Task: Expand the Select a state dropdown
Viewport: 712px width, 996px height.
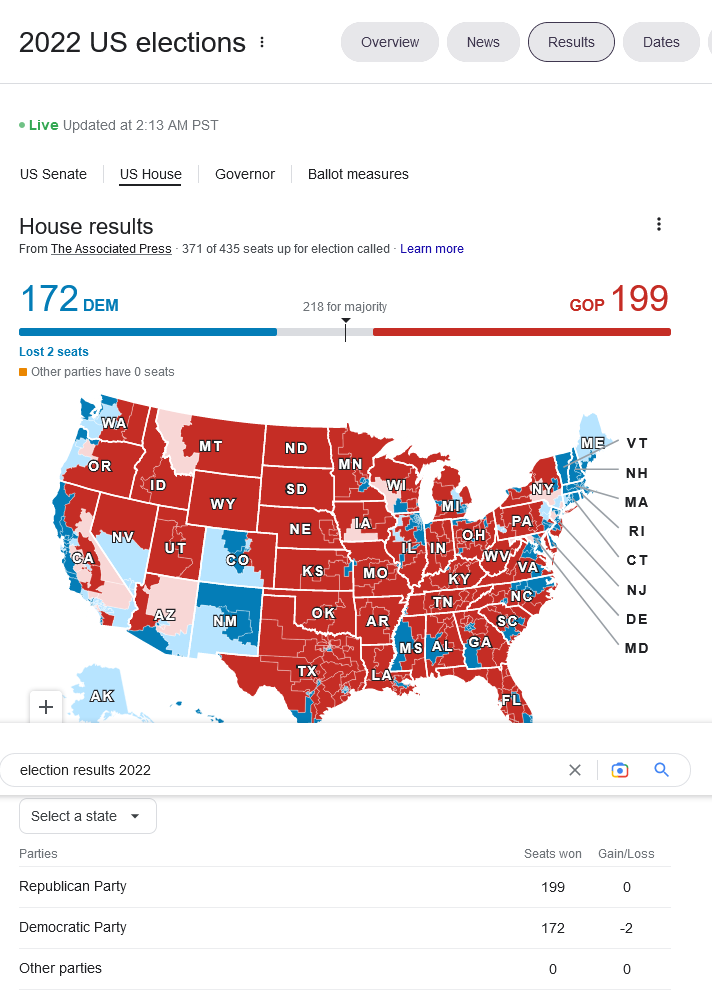Action: coord(87,816)
